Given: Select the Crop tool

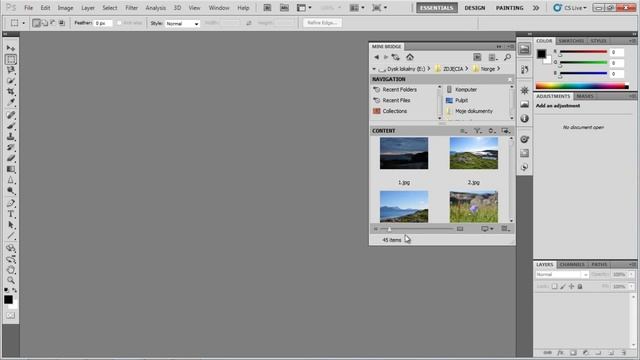Looking at the screenshot, I should (x=11, y=91).
